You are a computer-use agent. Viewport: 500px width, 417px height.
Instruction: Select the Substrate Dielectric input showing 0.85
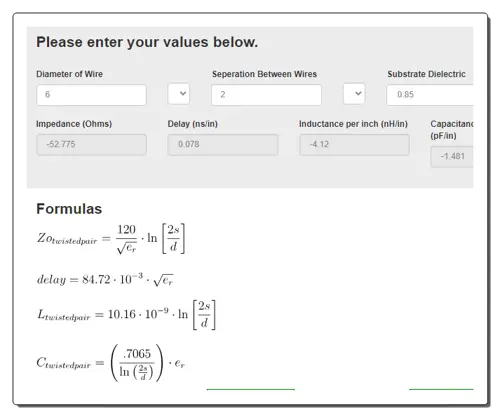(x=430, y=95)
